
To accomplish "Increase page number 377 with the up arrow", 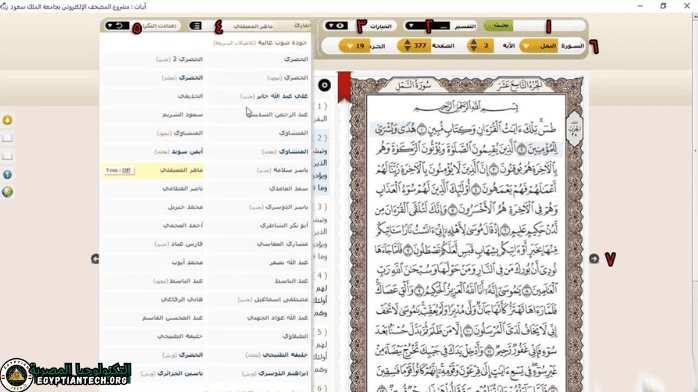I will point(407,43).
